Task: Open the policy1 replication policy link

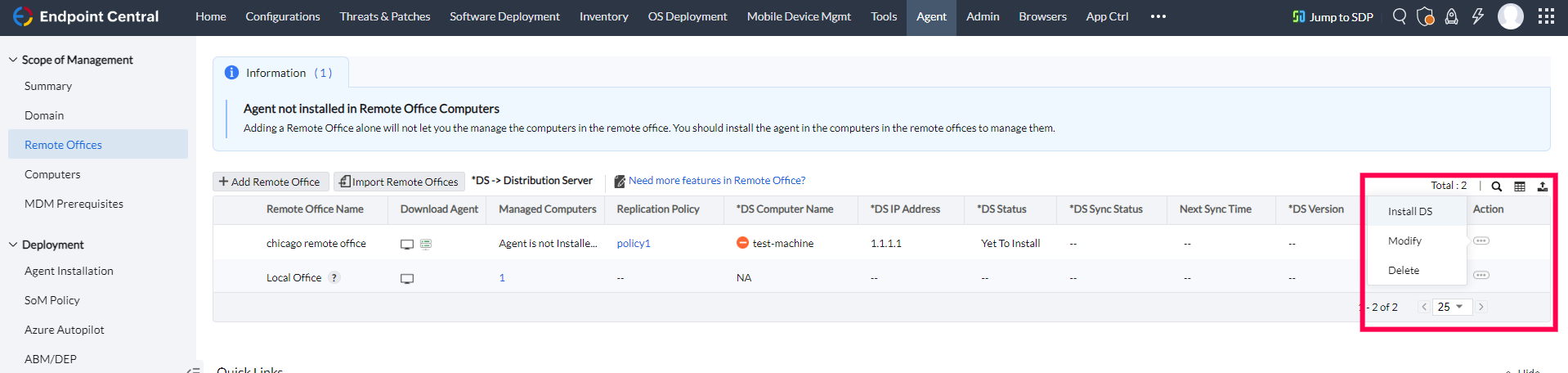Action: [x=634, y=244]
